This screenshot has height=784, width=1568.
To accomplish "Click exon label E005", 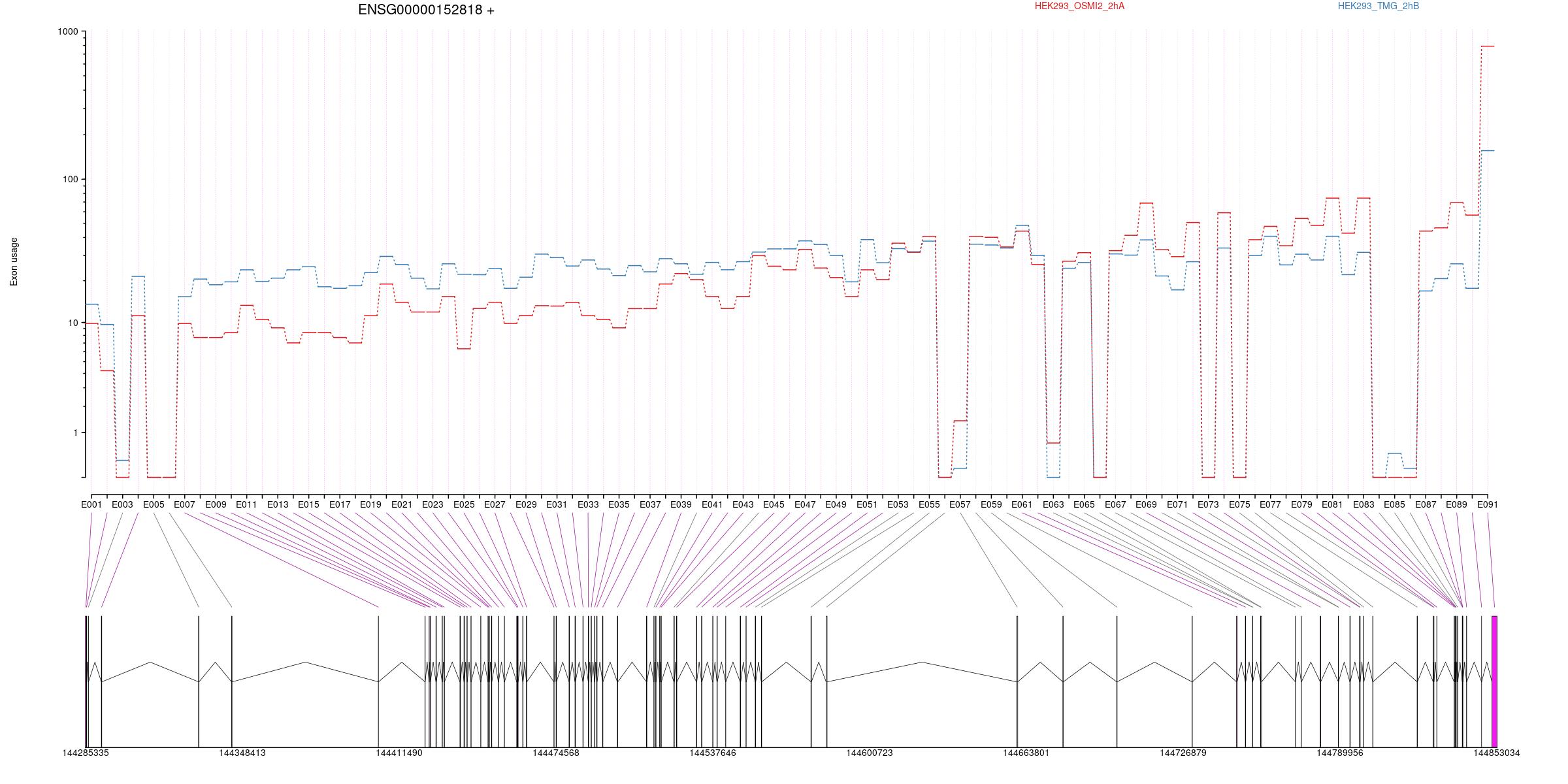I will 154,504.
